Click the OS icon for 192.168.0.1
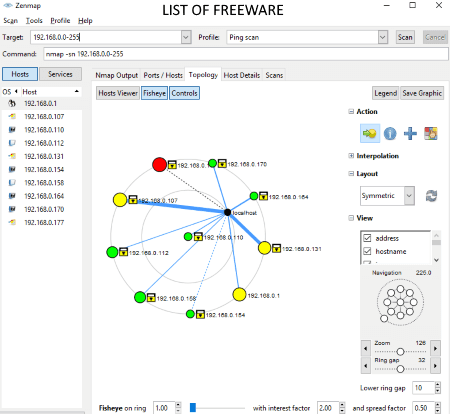450x414 pixels. click(x=12, y=103)
